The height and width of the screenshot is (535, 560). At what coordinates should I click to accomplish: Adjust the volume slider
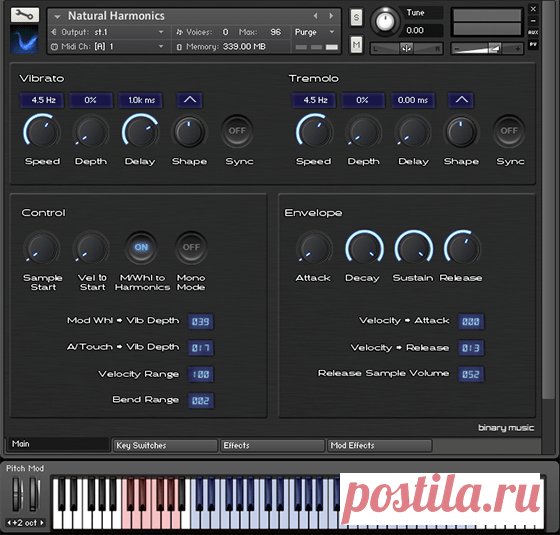tap(487, 49)
